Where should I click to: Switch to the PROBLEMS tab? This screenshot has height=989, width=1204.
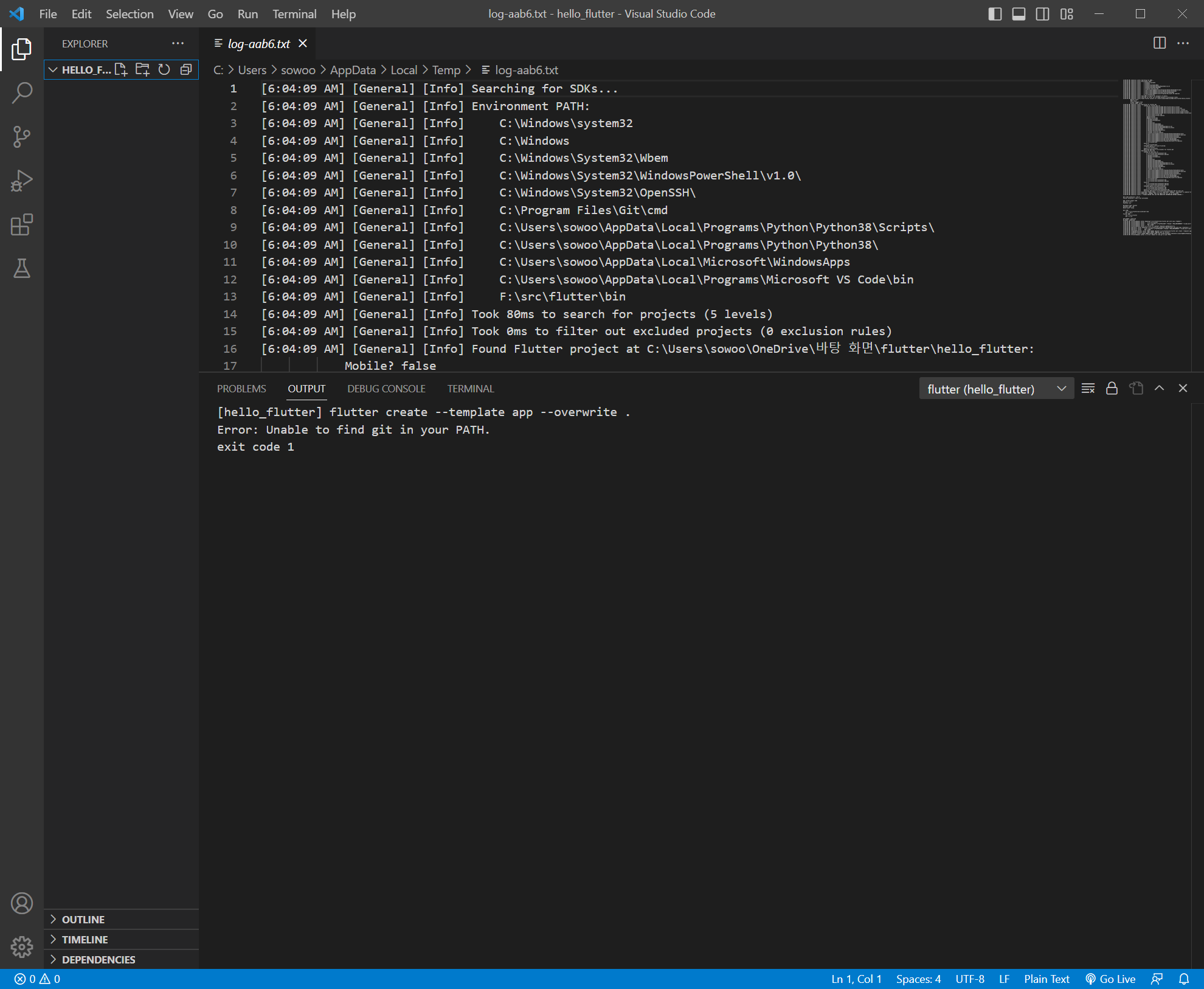coord(241,389)
